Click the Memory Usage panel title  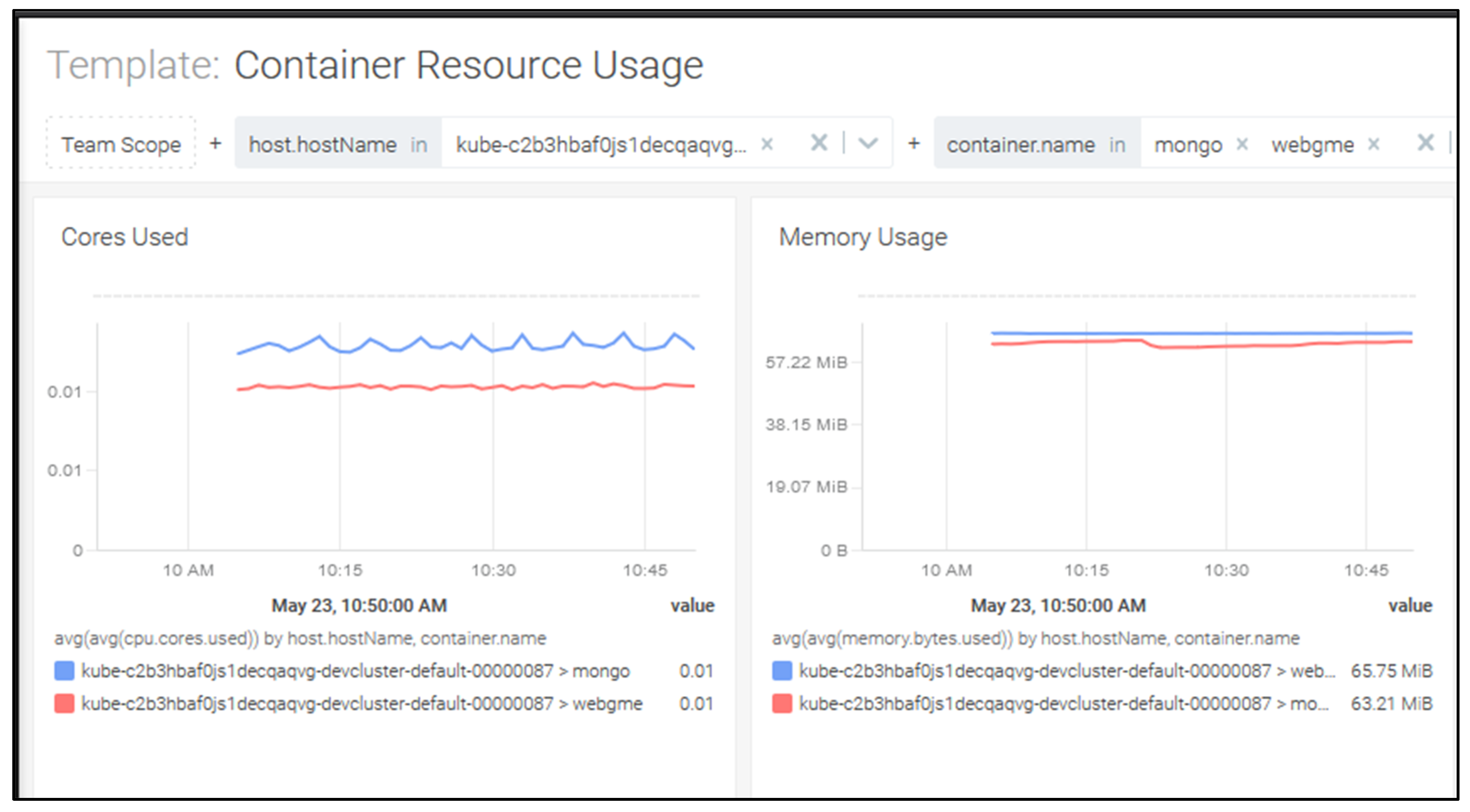pyautogui.click(x=863, y=237)
